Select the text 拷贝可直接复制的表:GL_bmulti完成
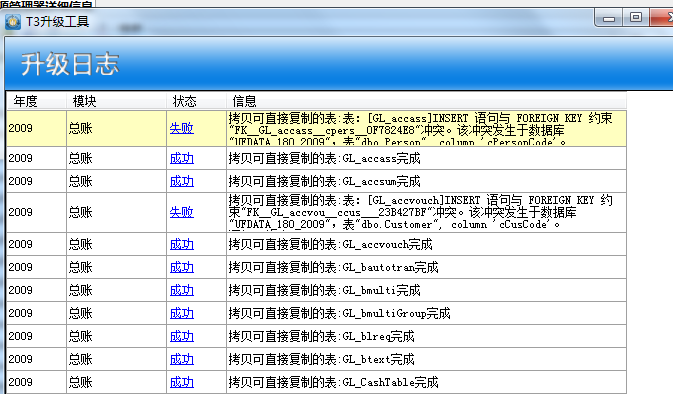 click(x=324, y=290)
